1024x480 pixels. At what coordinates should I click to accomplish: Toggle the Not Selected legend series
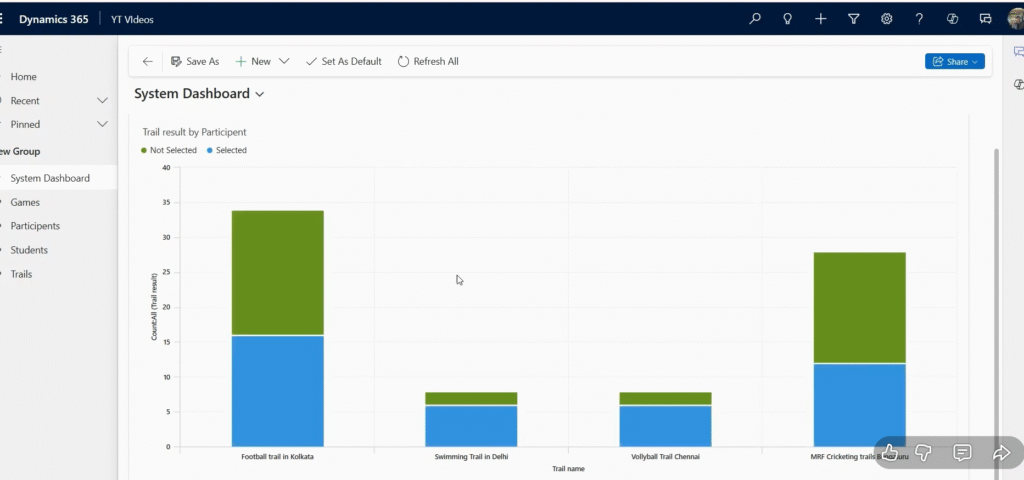click(172, 150)
